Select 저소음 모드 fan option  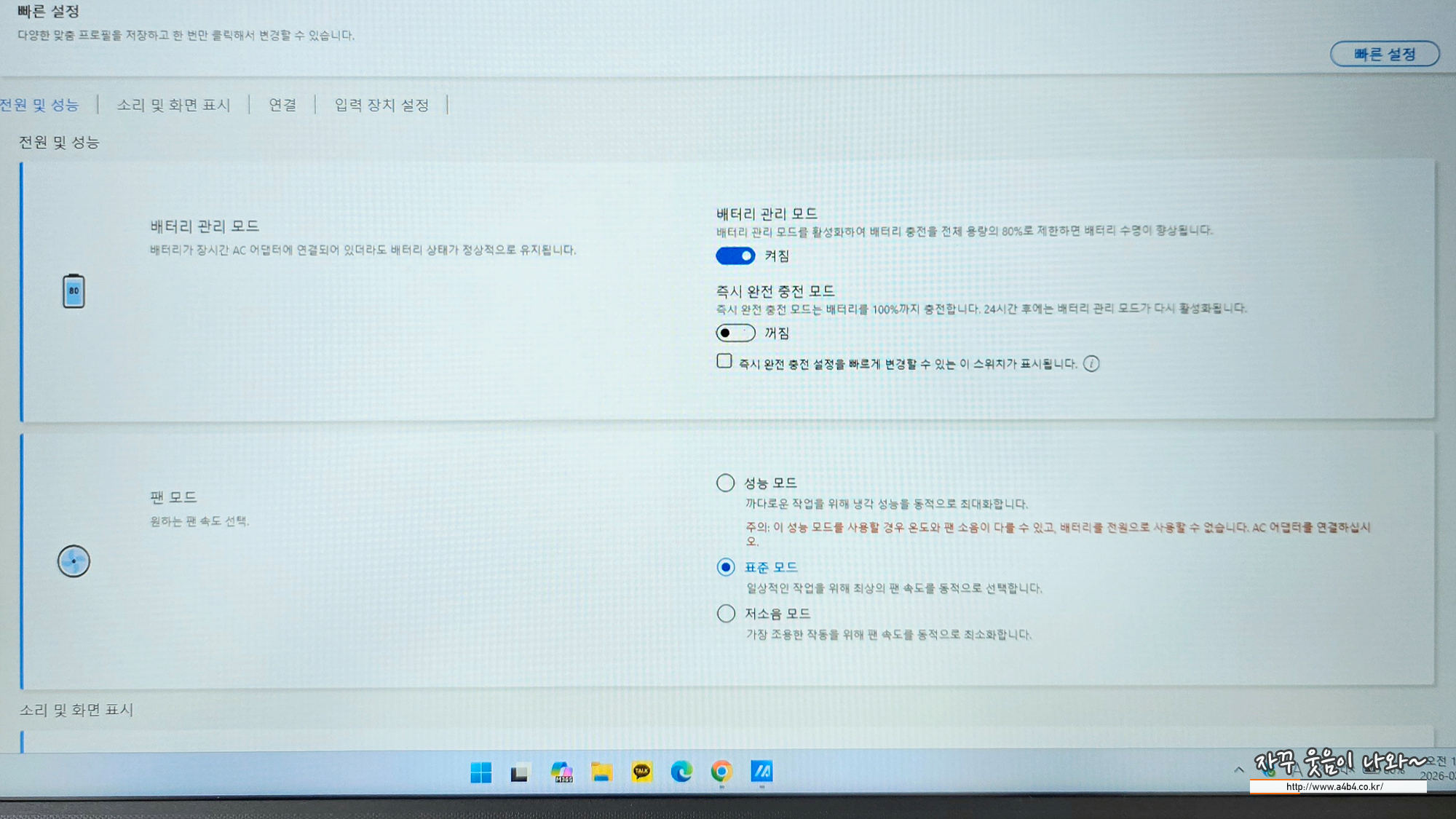point(725,614)
